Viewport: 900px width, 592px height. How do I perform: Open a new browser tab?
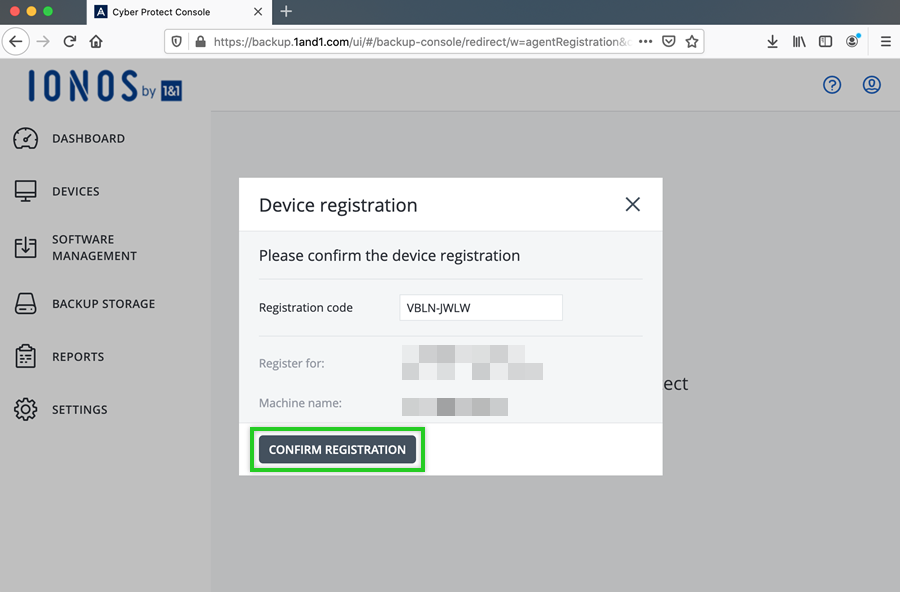[286, 12]
